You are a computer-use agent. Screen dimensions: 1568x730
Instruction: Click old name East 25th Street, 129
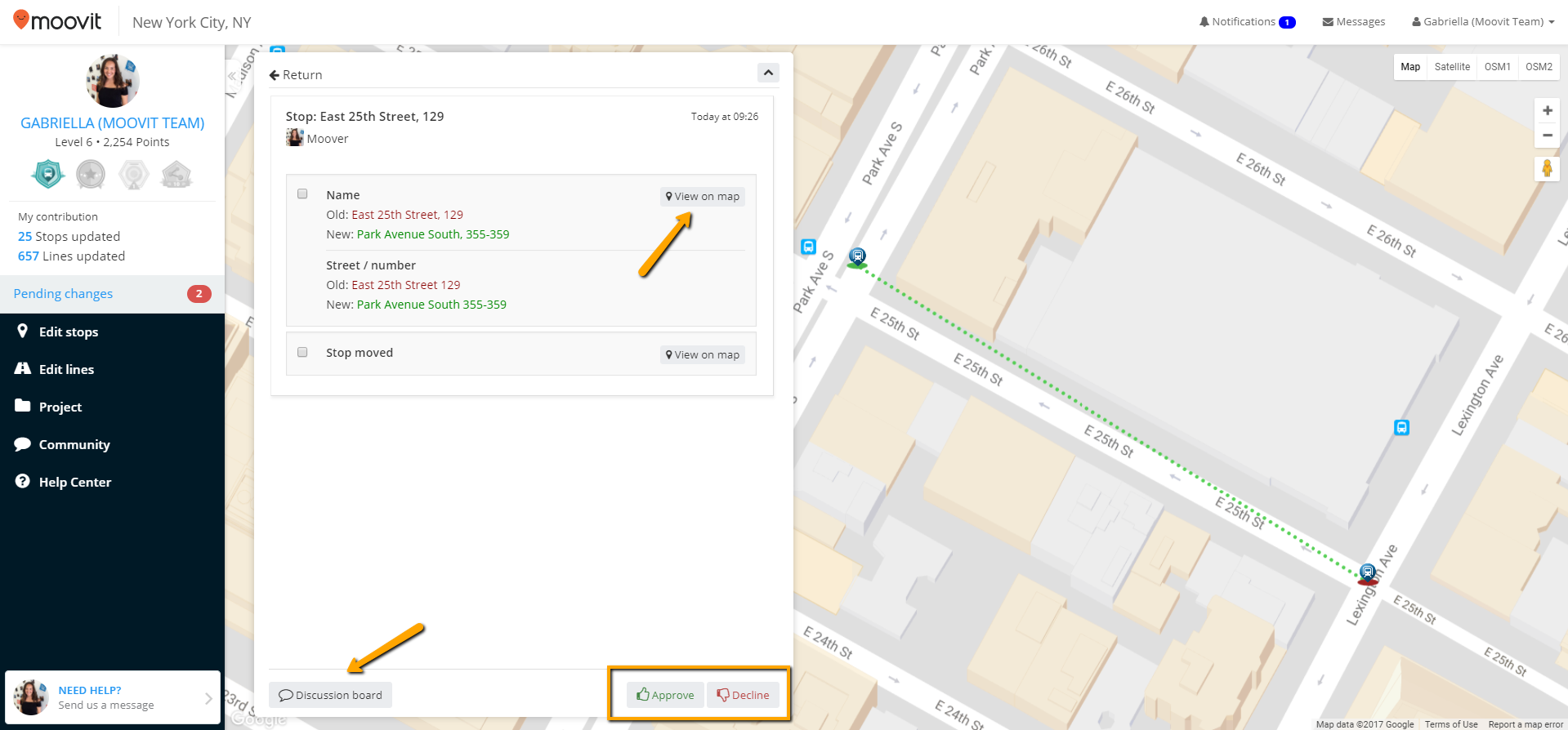(407, 215)
